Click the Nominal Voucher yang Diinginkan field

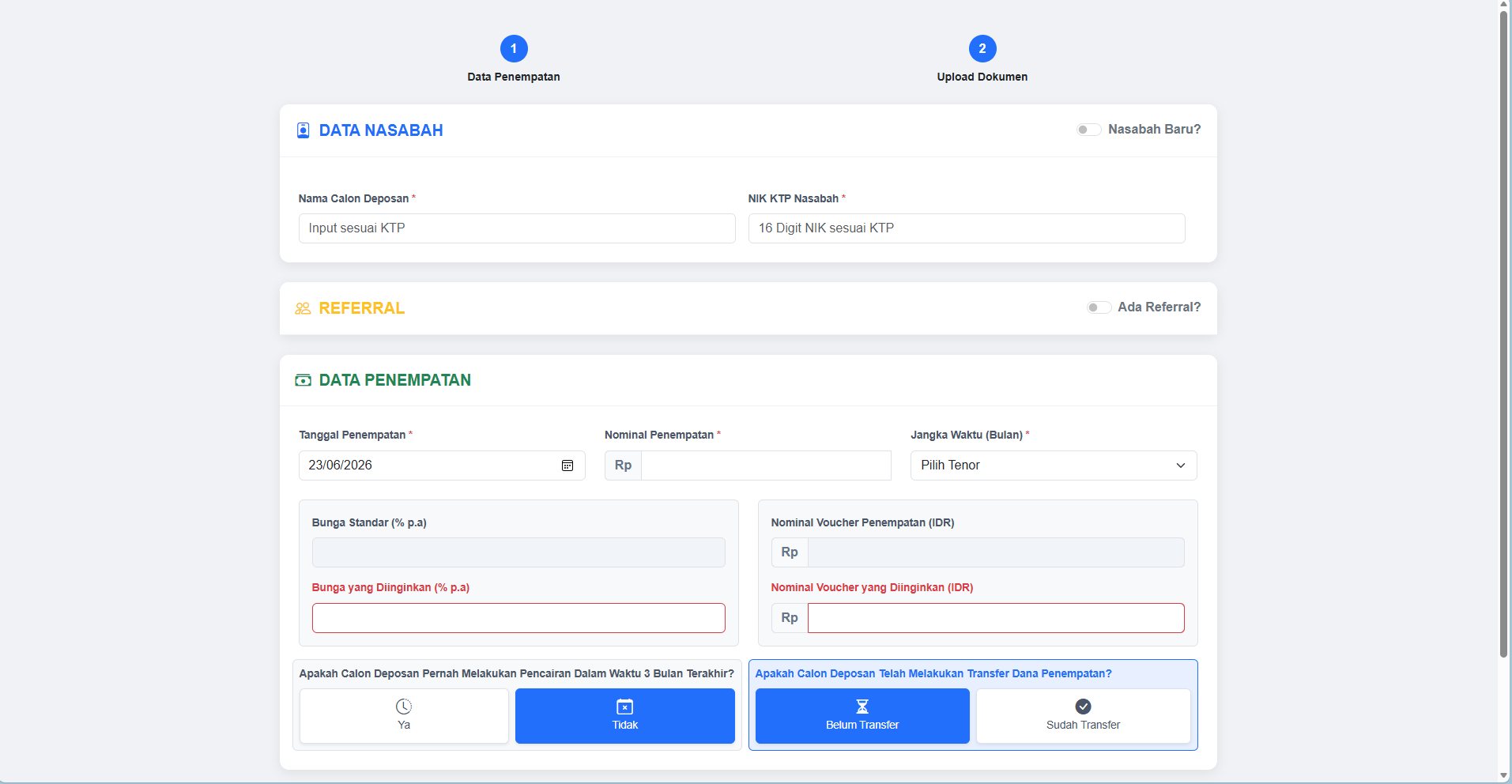996,618
